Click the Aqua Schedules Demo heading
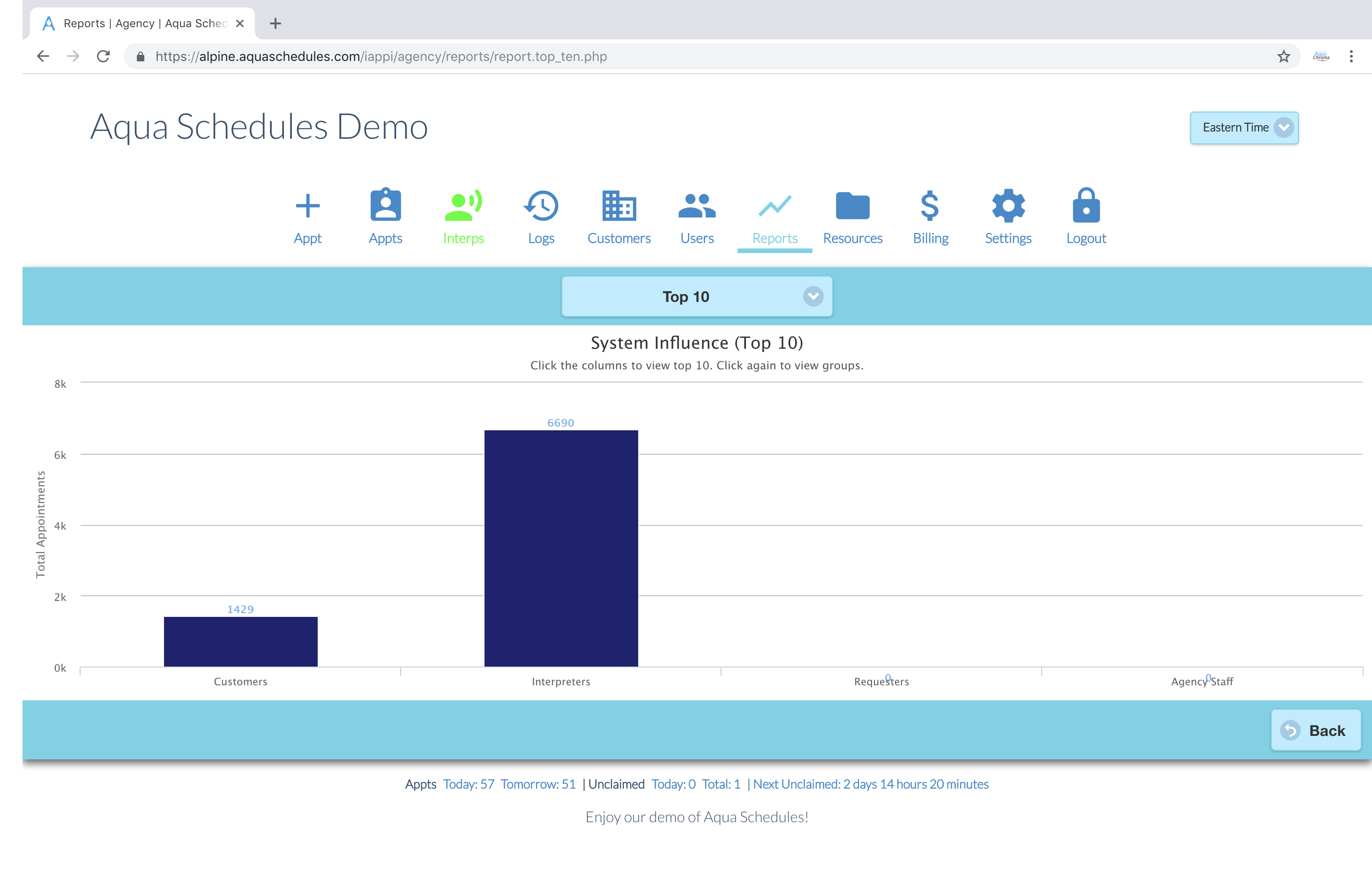This screenshot has width=1372, height=870. (259, 127)
